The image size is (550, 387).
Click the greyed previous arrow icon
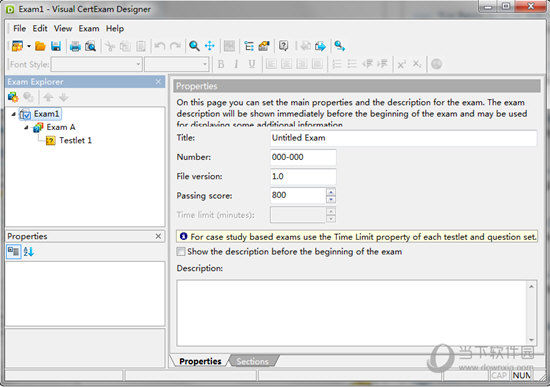306,46
